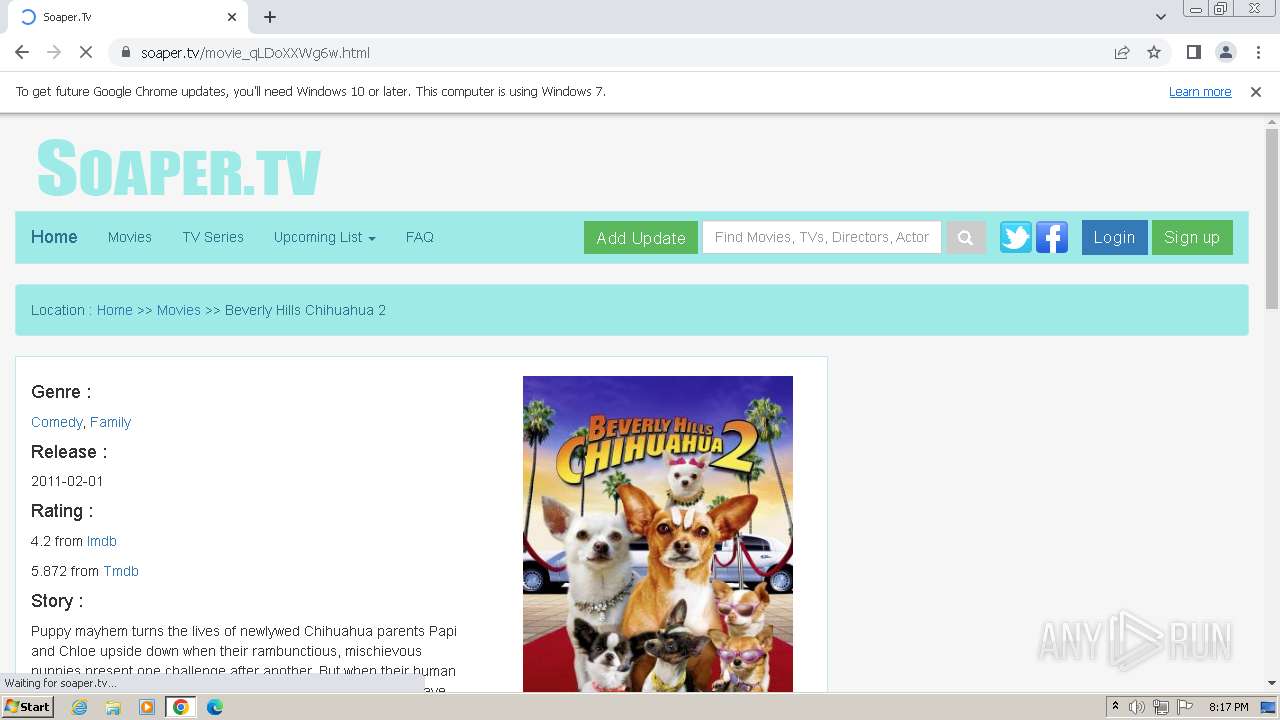Click the volume speaker tray icon
The image size is (1280, 720).
1137,707
